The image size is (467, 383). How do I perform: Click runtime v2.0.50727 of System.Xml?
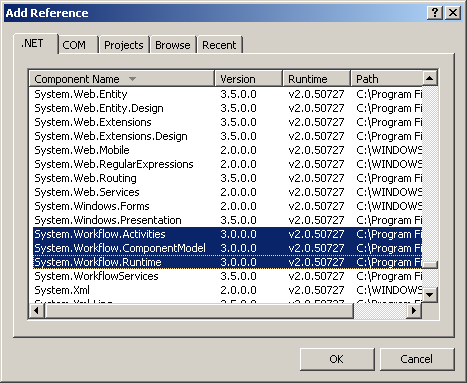316,290
